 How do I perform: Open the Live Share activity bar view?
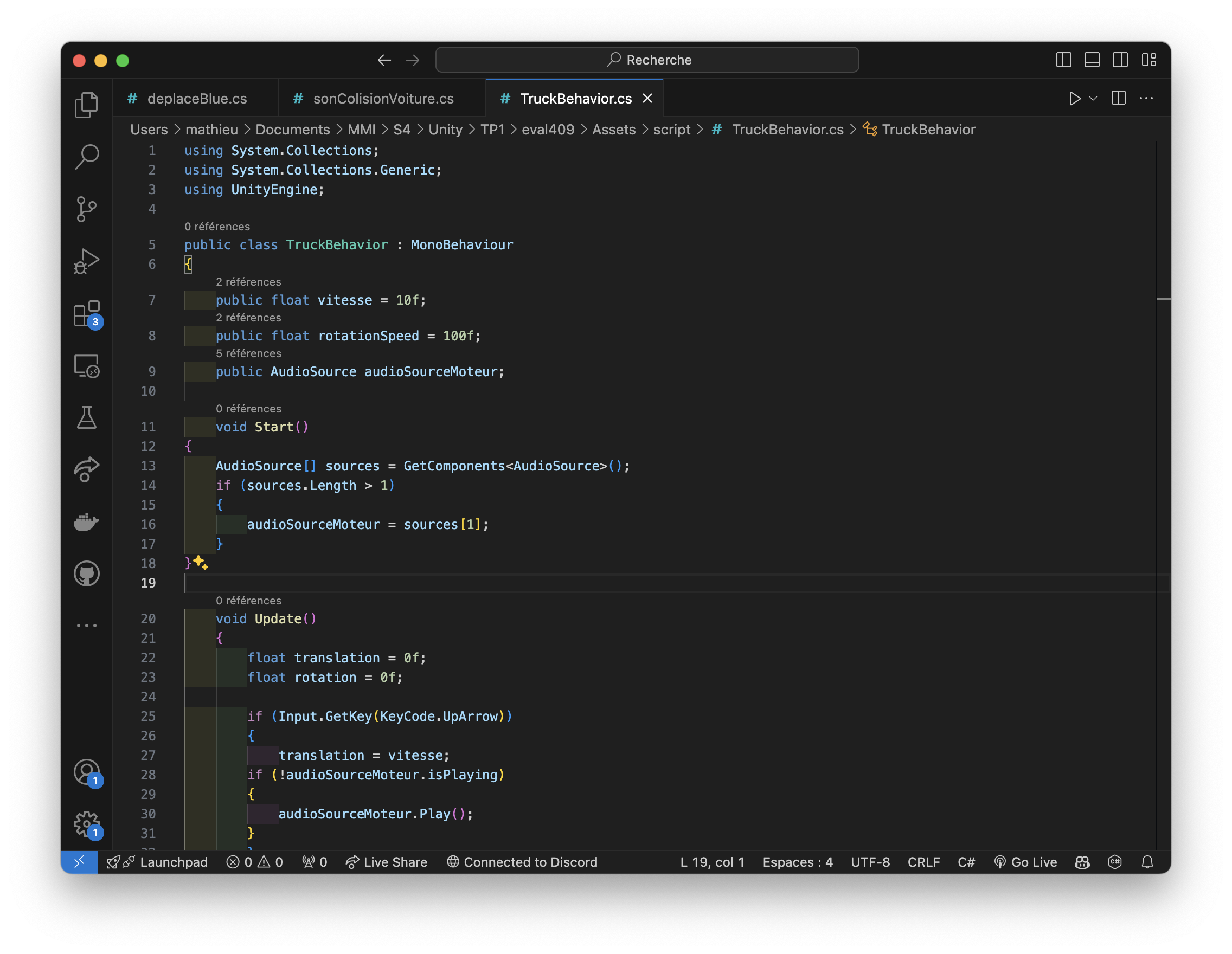point(86,469)
